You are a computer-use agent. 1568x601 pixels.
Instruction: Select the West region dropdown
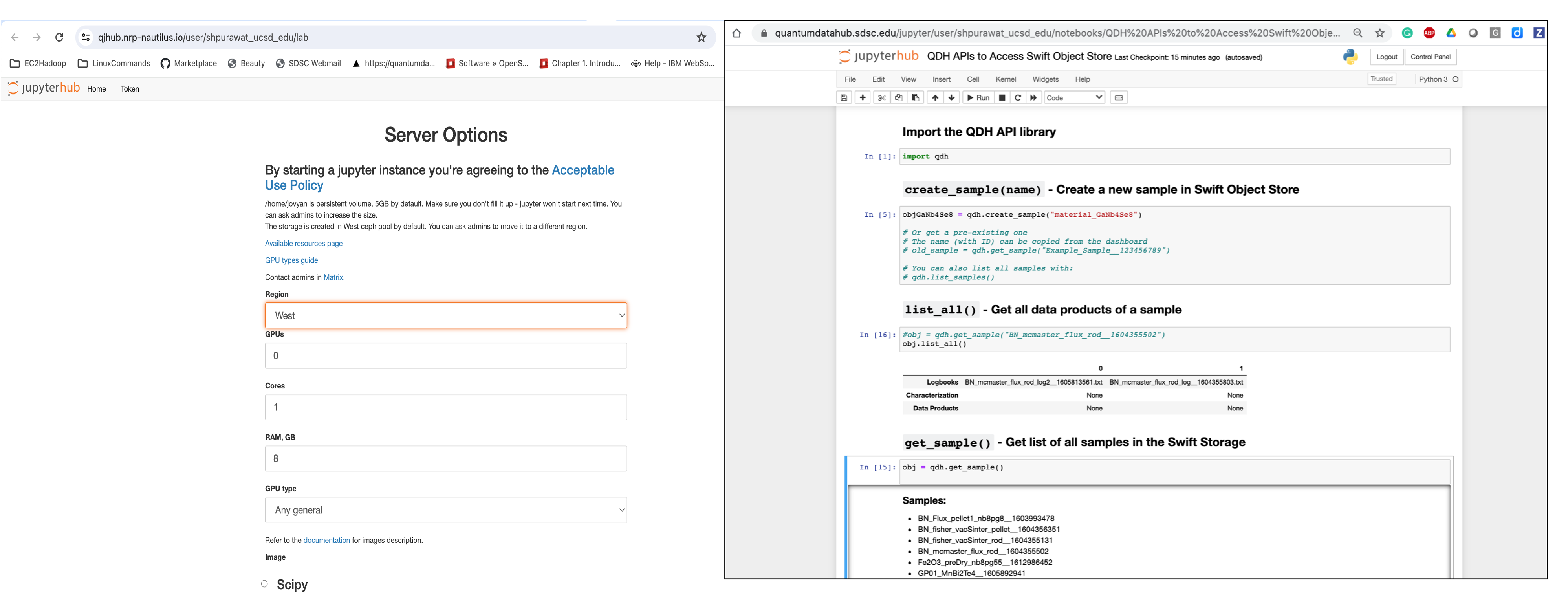[446, 315]
